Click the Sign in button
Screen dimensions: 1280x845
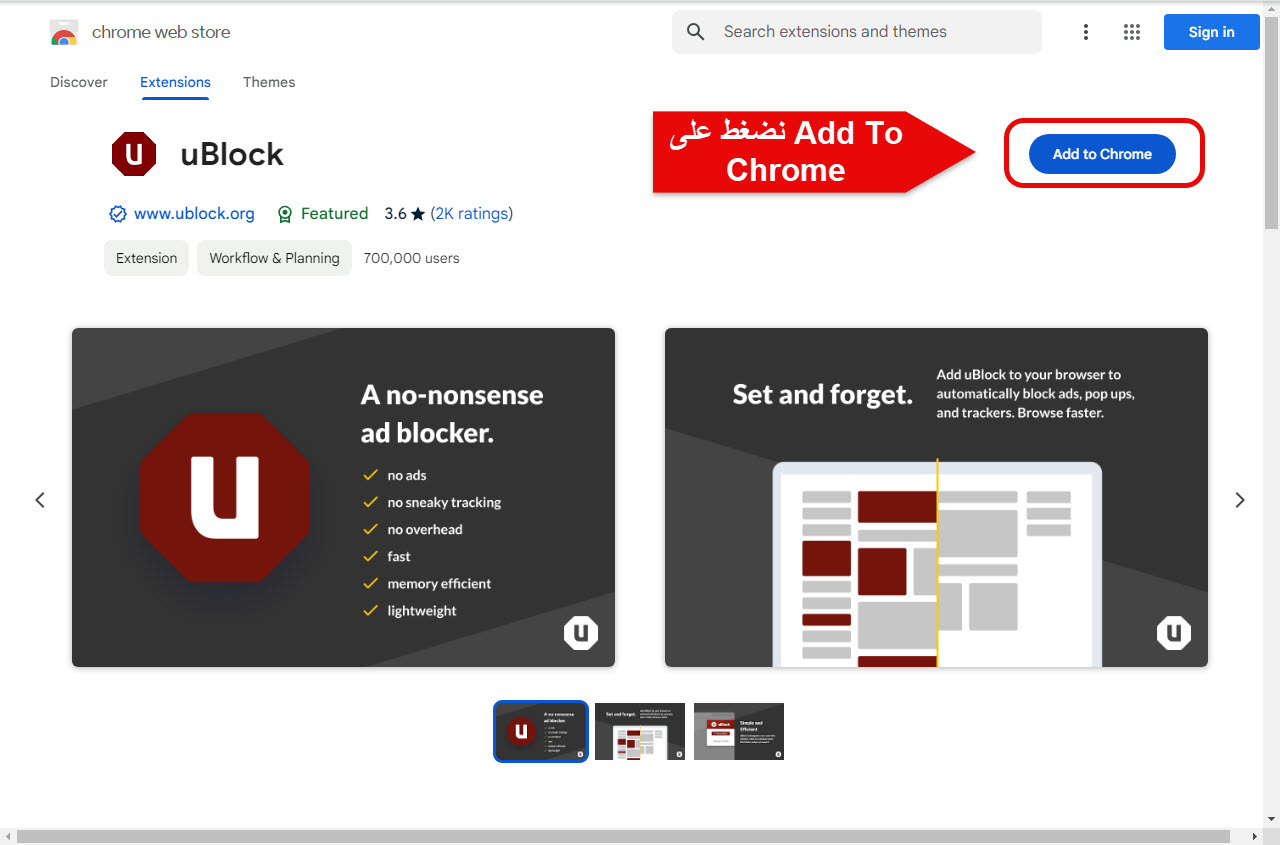(1211, 32)
